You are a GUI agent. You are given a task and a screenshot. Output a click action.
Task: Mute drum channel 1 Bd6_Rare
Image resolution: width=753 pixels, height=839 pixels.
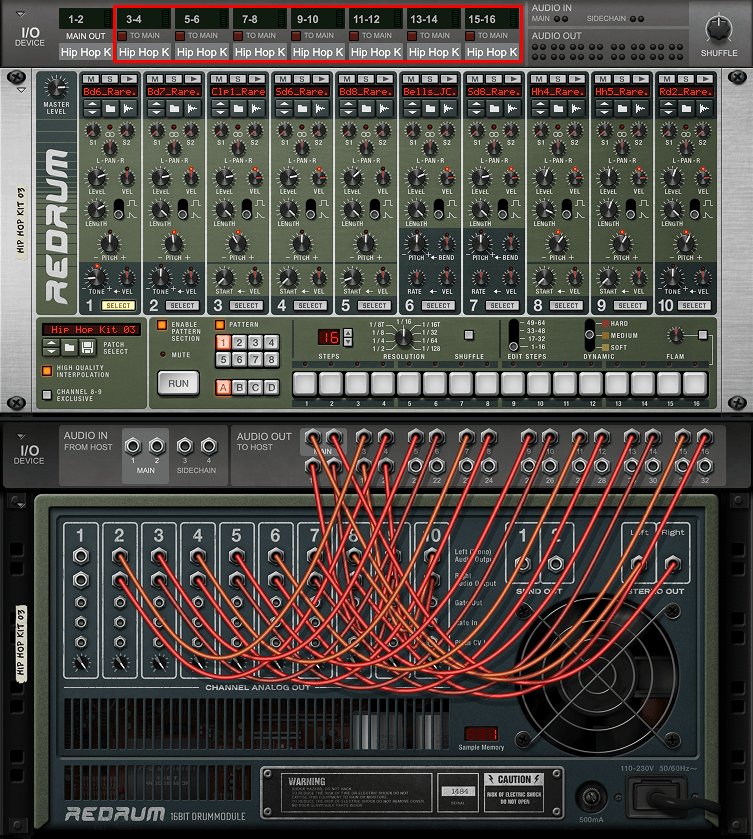pyautogui.click(x=92, y=79)
